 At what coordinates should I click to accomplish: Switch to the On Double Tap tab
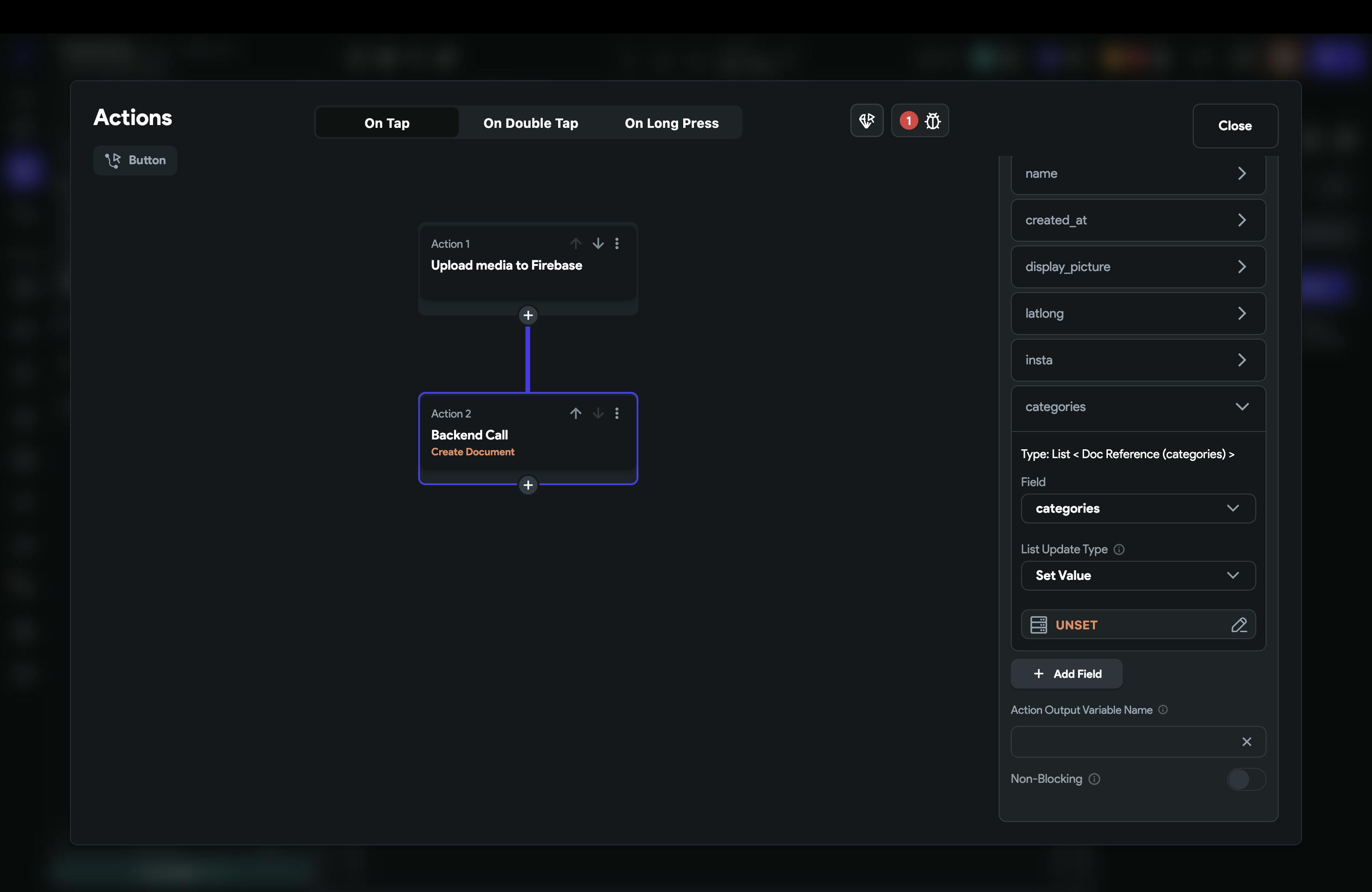pos(530,123)
